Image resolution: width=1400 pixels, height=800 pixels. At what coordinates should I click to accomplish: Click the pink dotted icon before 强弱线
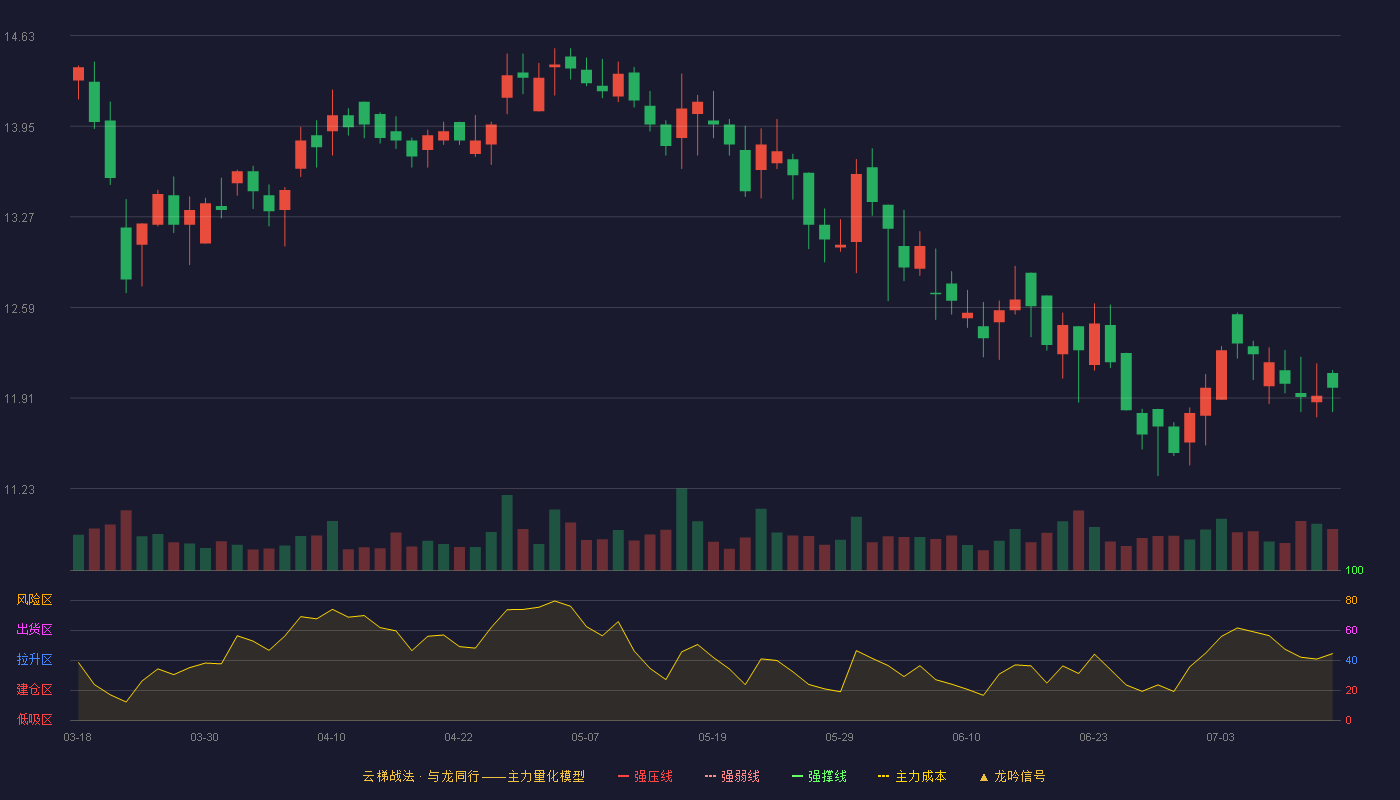click(711, 776)
